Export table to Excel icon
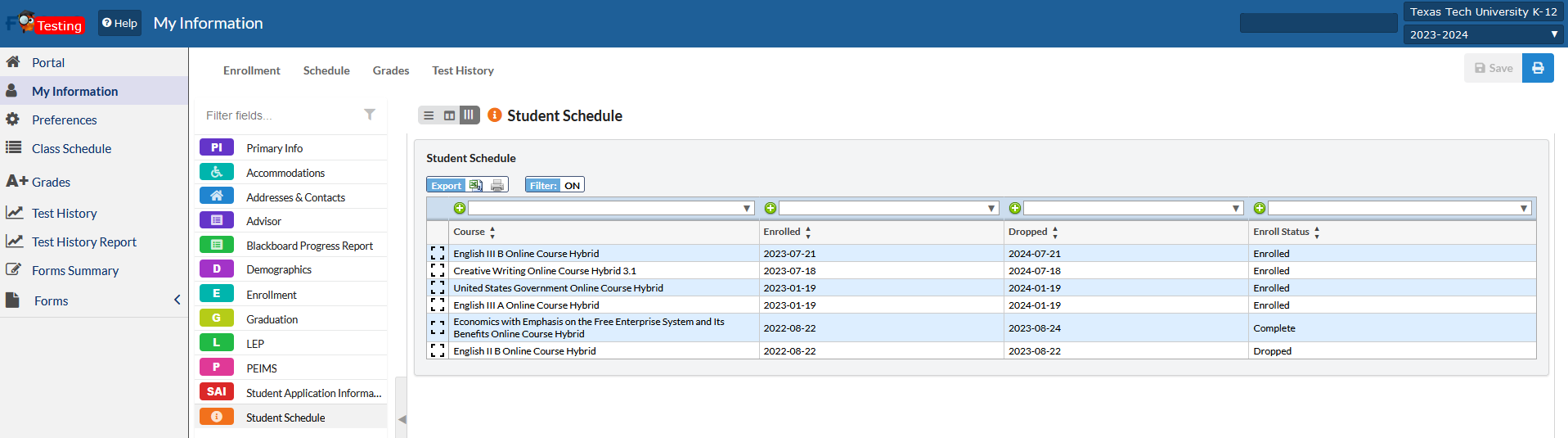 (475, 186)
